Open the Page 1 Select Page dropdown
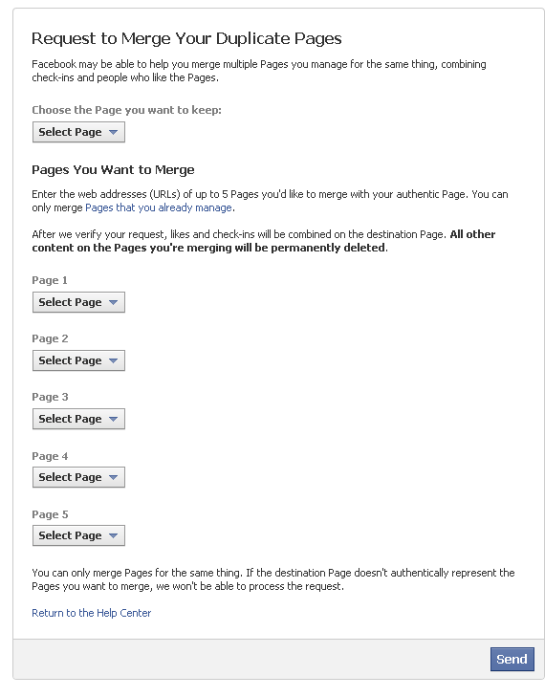 point(78,302)
